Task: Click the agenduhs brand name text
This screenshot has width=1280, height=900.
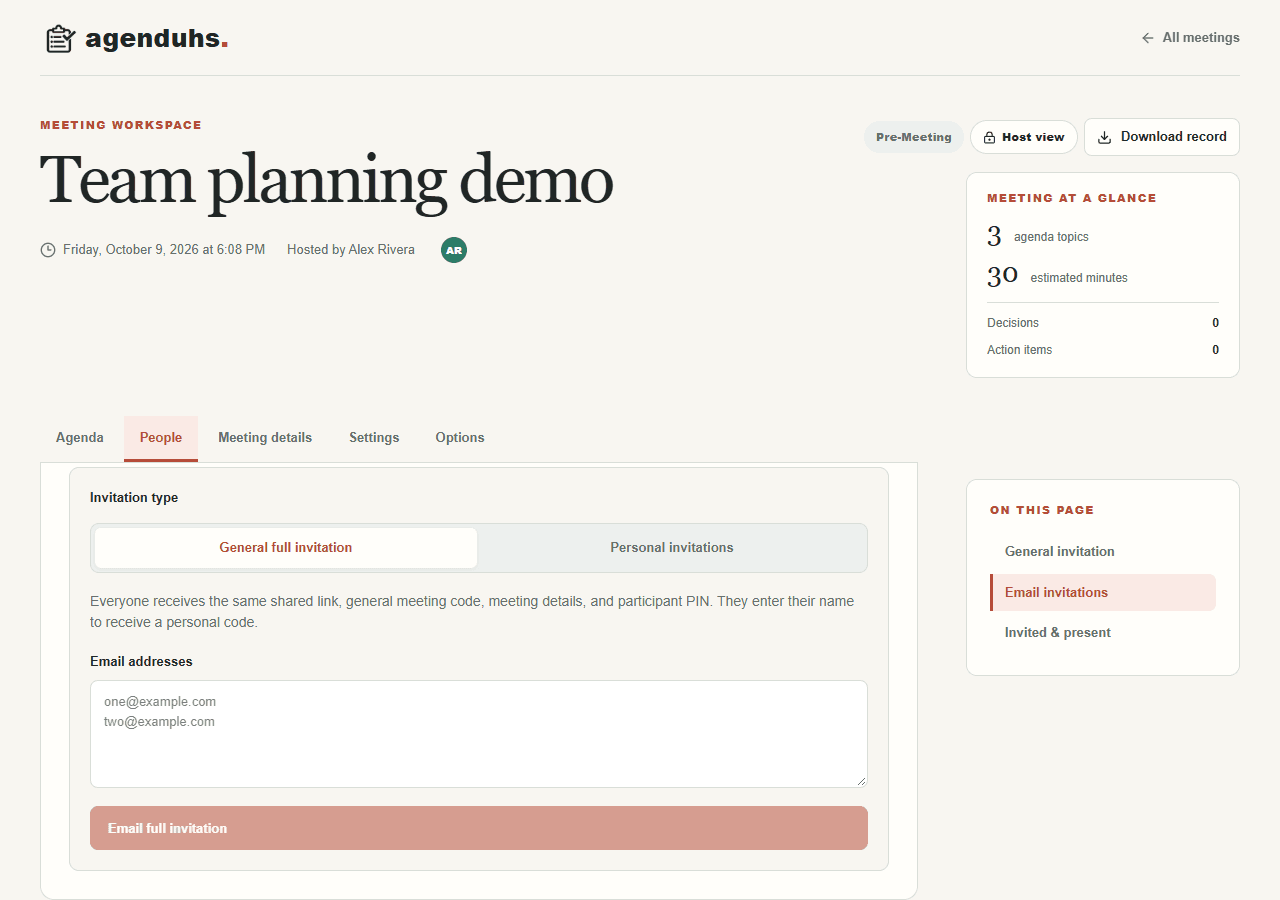Action: pos(156,39)
